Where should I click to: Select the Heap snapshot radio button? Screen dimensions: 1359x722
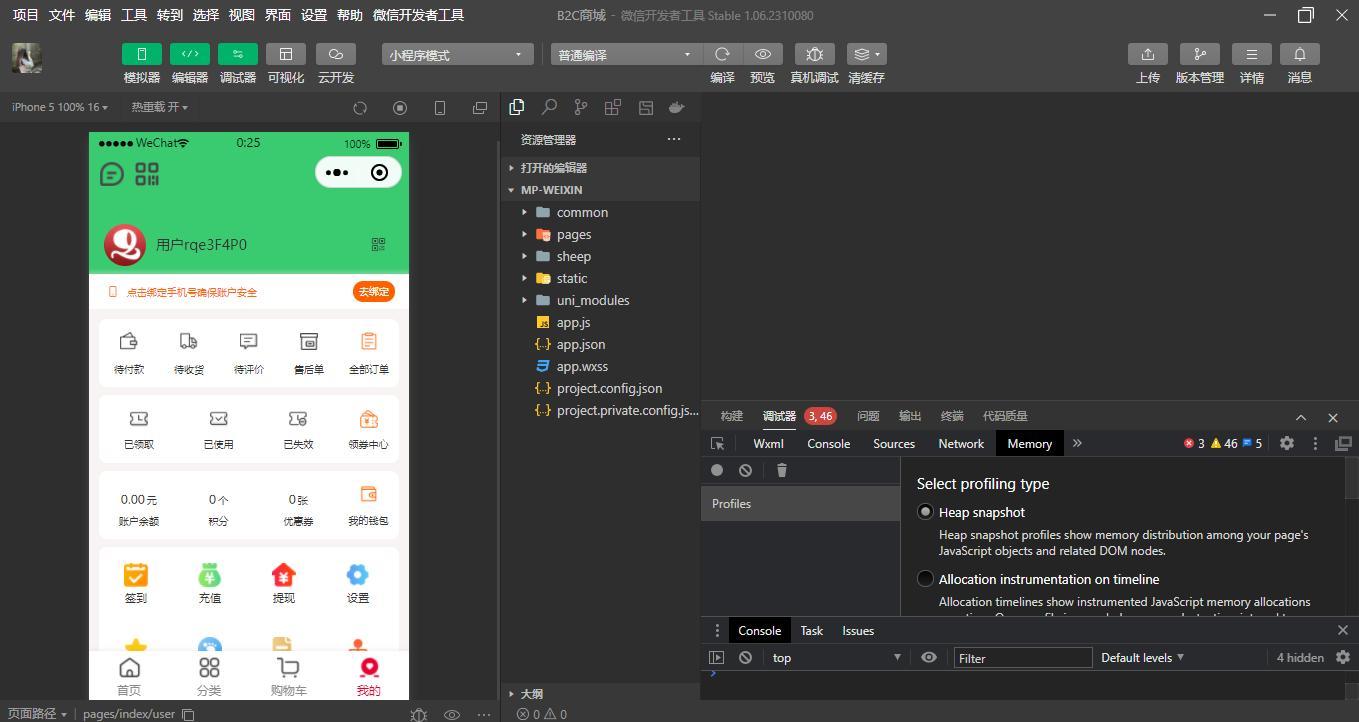(x=926, y=512)
